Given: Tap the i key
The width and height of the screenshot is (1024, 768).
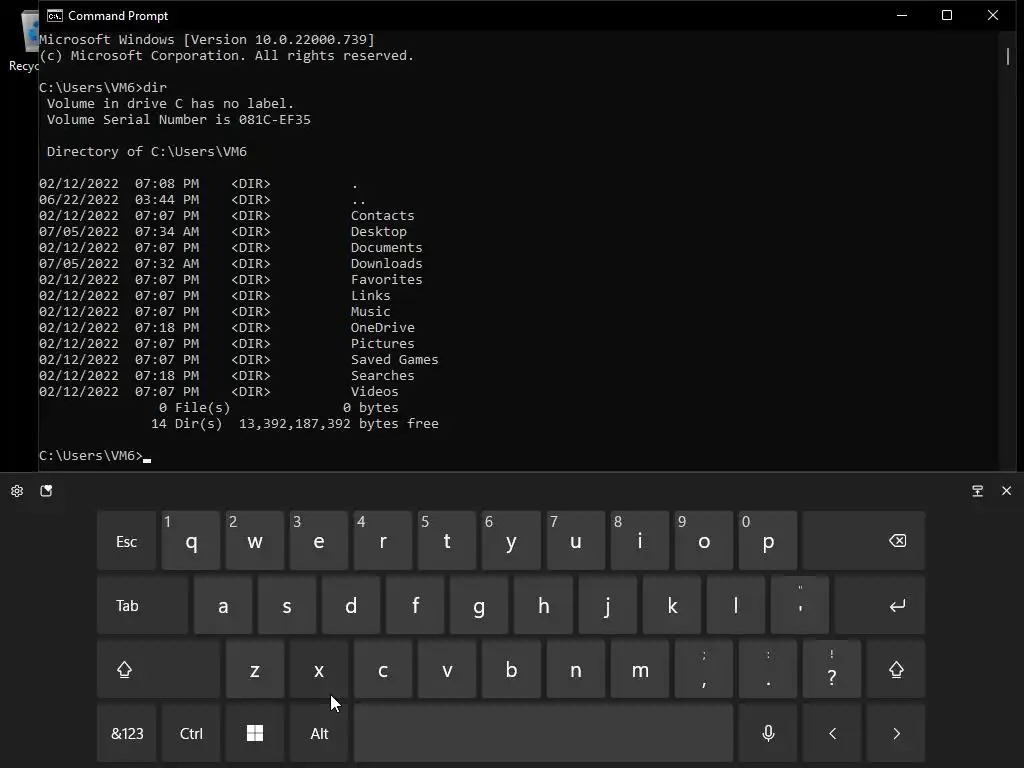Looking at the screenshot, I should 639,541.
